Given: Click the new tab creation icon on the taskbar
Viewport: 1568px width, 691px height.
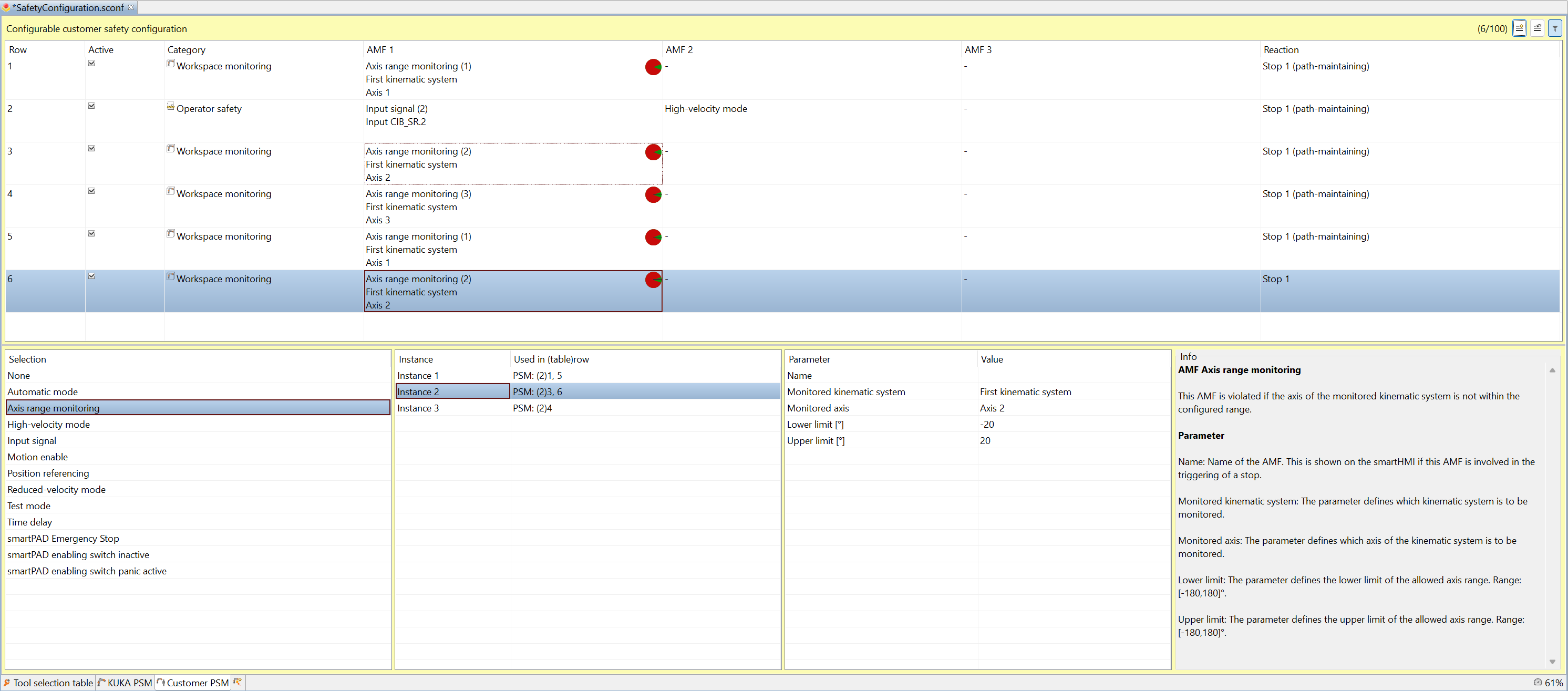Looking at the screenshot, I should pos(238,683).
